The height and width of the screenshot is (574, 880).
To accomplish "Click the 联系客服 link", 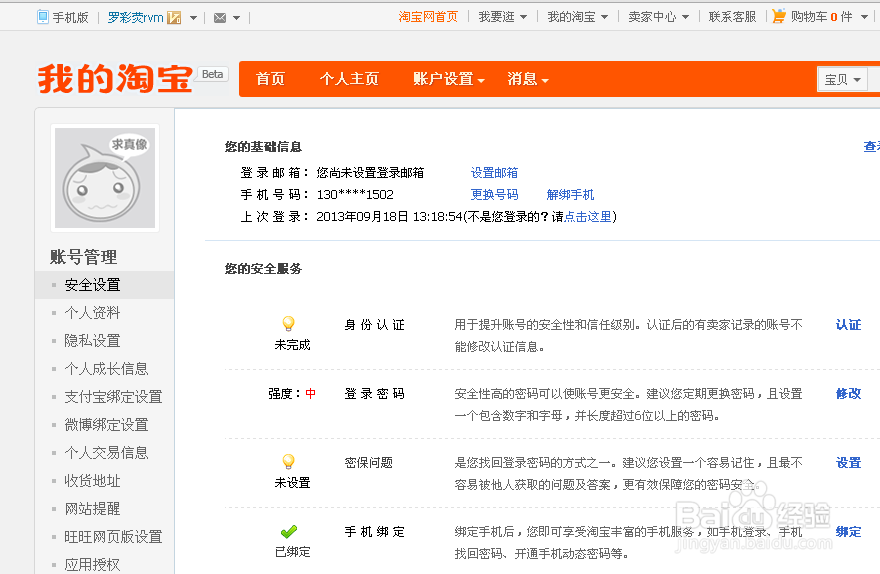I will click(732, 17).
